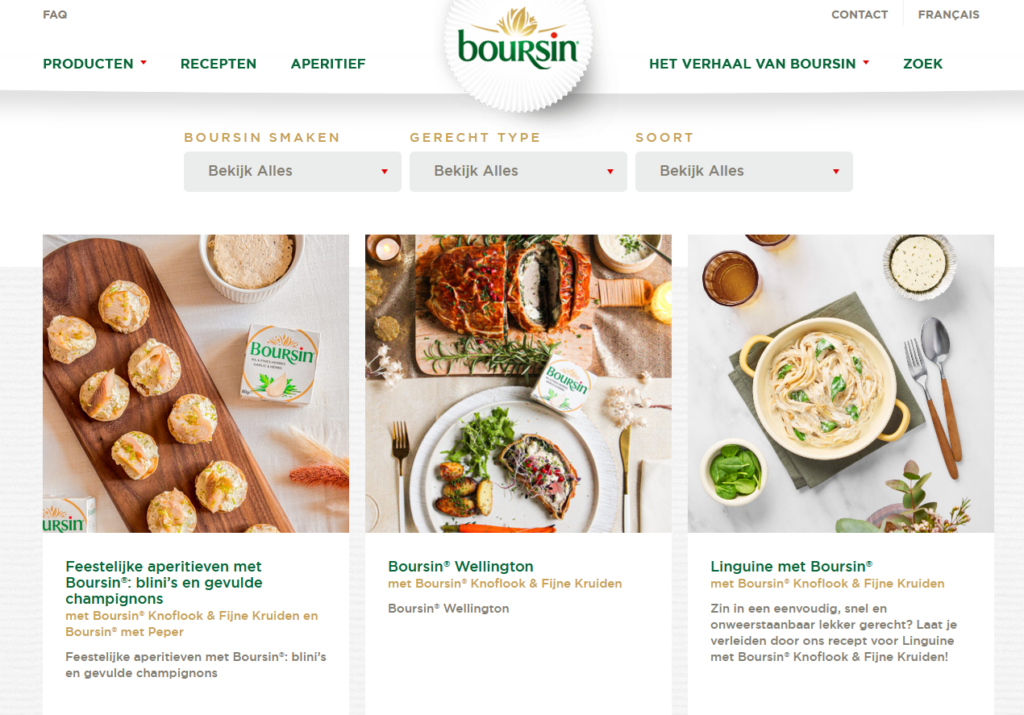Click Linguine met Boursin® title link

[x=792, y=566]
